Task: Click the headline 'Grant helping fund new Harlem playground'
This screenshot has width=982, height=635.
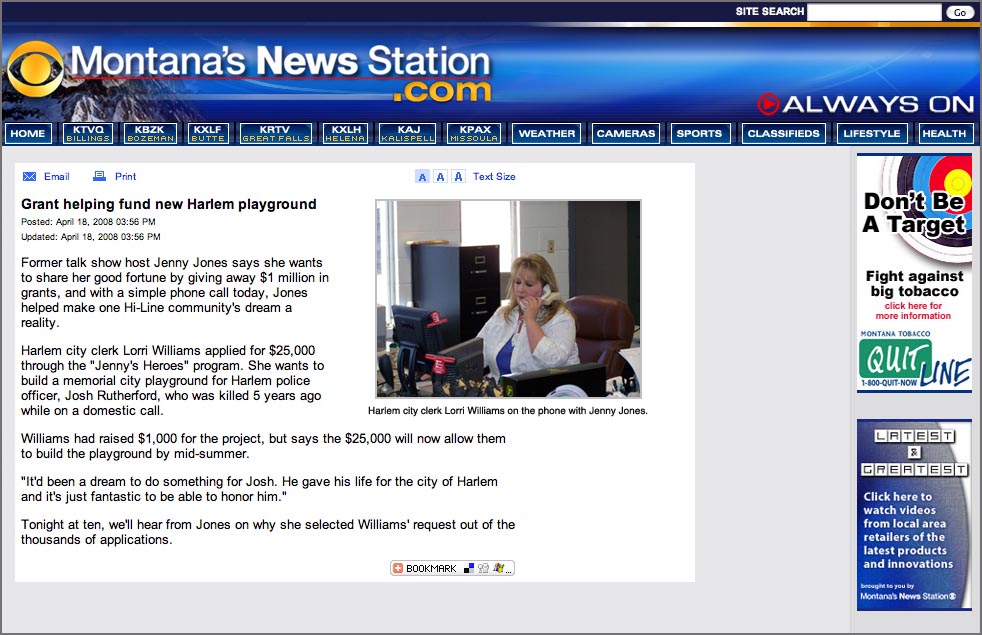Action: click(x=169, y=204)
